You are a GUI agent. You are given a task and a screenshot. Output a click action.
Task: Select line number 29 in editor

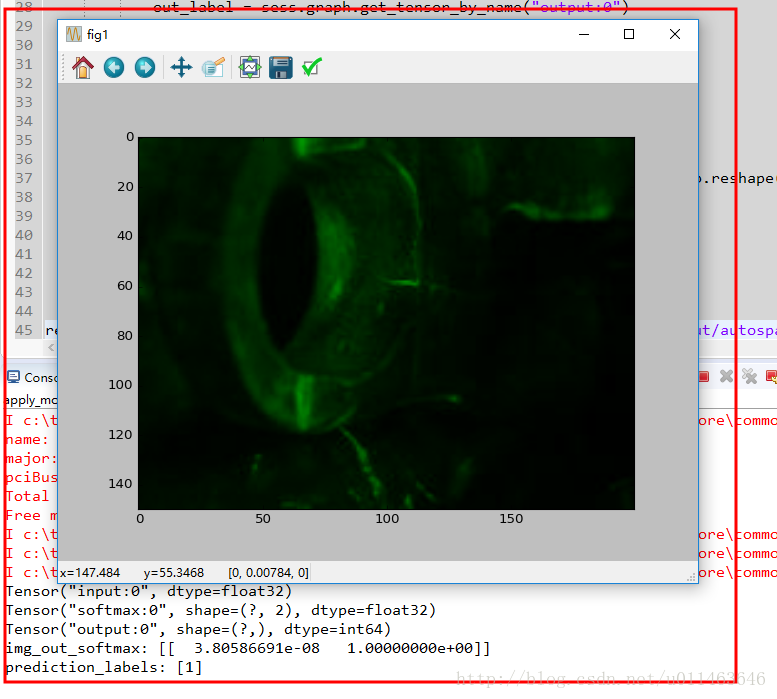pyautogui.click(x=24, y=26)
